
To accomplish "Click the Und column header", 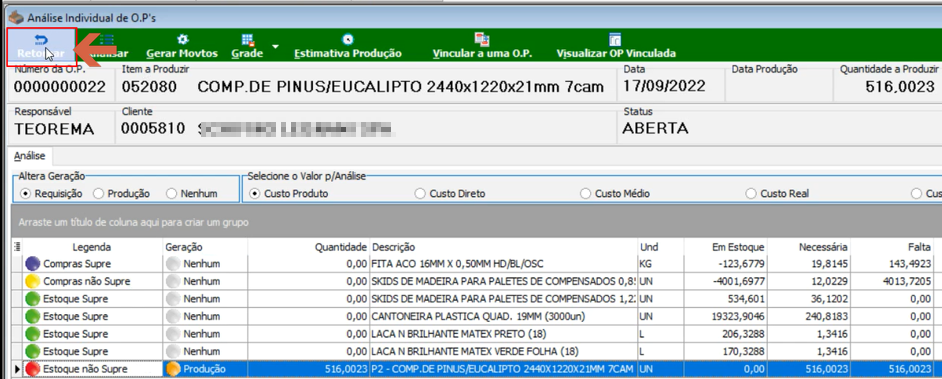I will click(660, 247).
